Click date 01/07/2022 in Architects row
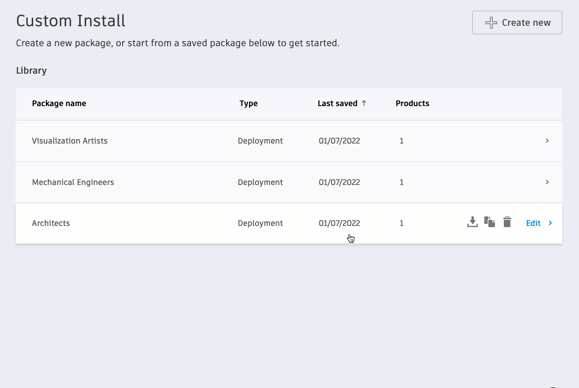This screenshot has height=388, width=579. point(339,223)
